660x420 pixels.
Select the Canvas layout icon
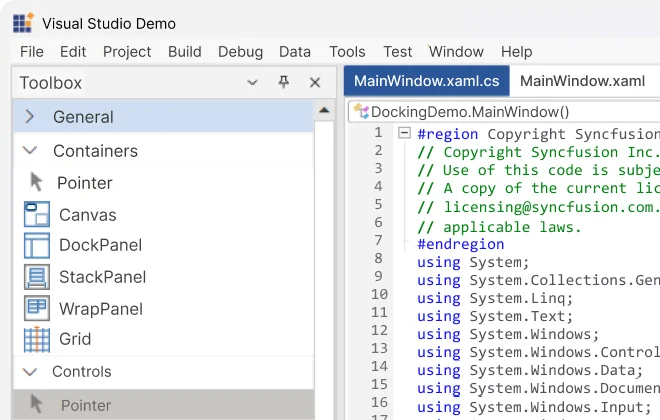pyautogui.click(x=37, y=214)
